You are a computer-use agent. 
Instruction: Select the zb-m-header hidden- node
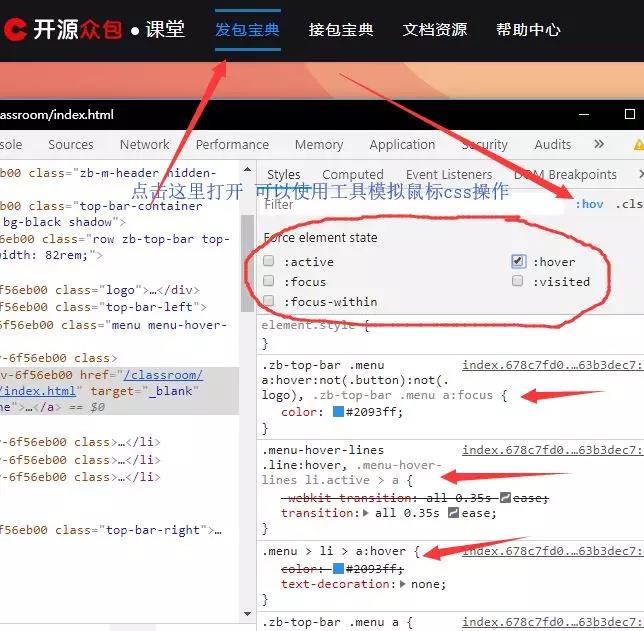pos(108,173)
